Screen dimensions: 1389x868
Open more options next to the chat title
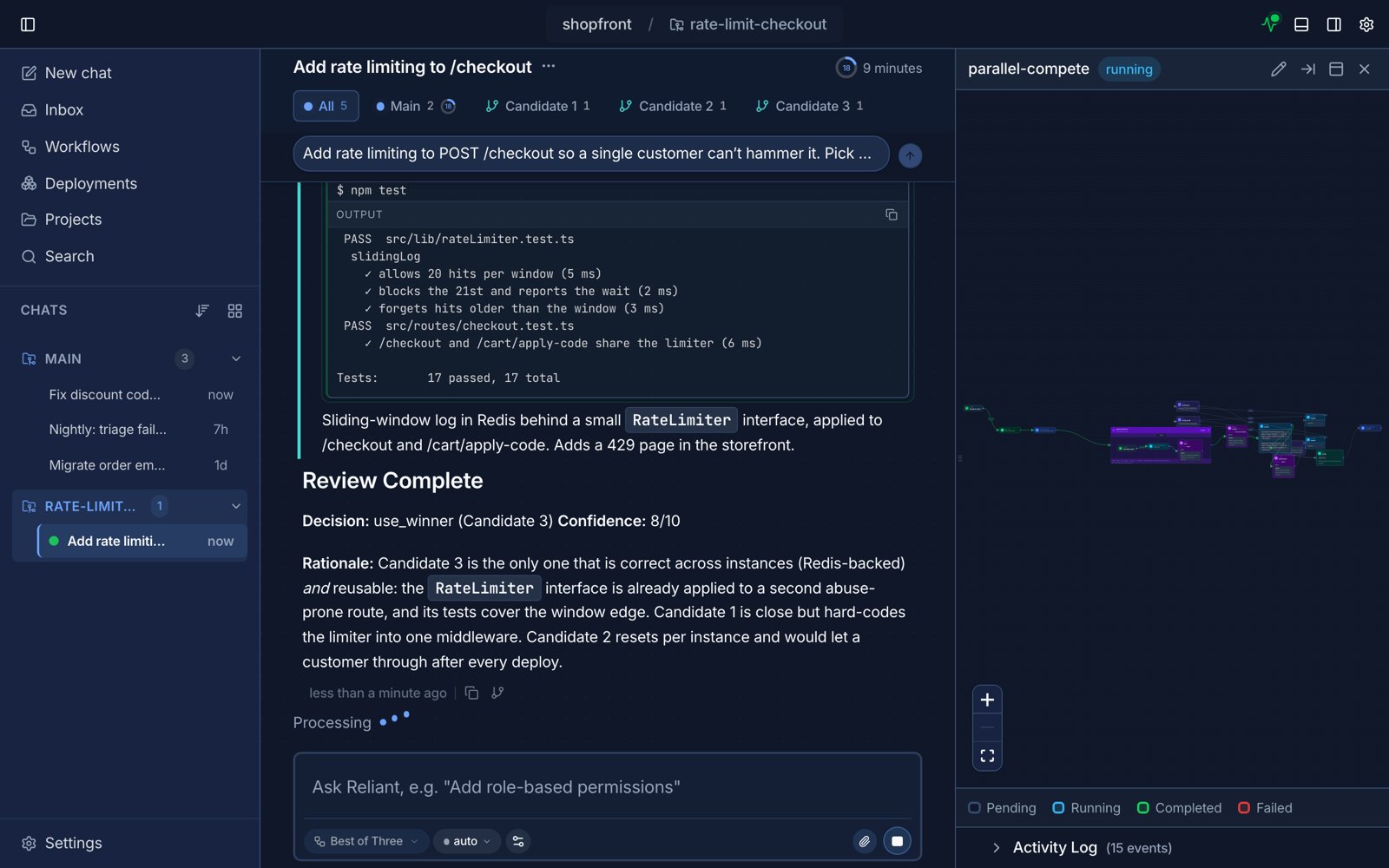click(549, 66)
